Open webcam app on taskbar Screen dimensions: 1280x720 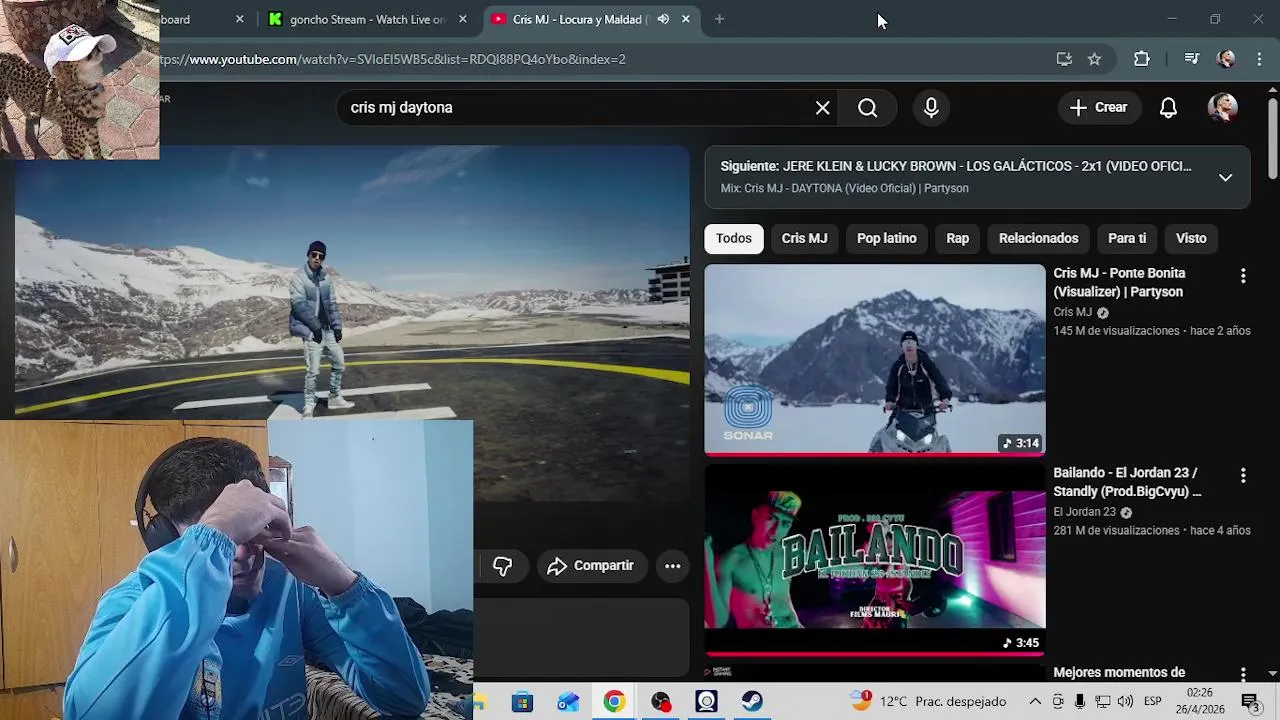pyautogui.click(x=707, y=702)
